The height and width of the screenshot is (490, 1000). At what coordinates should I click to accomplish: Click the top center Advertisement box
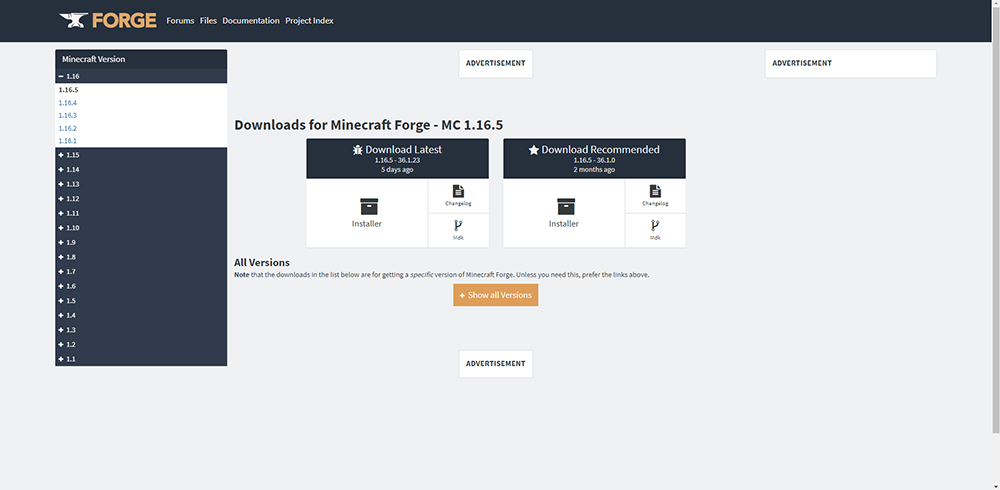(496, 64)
